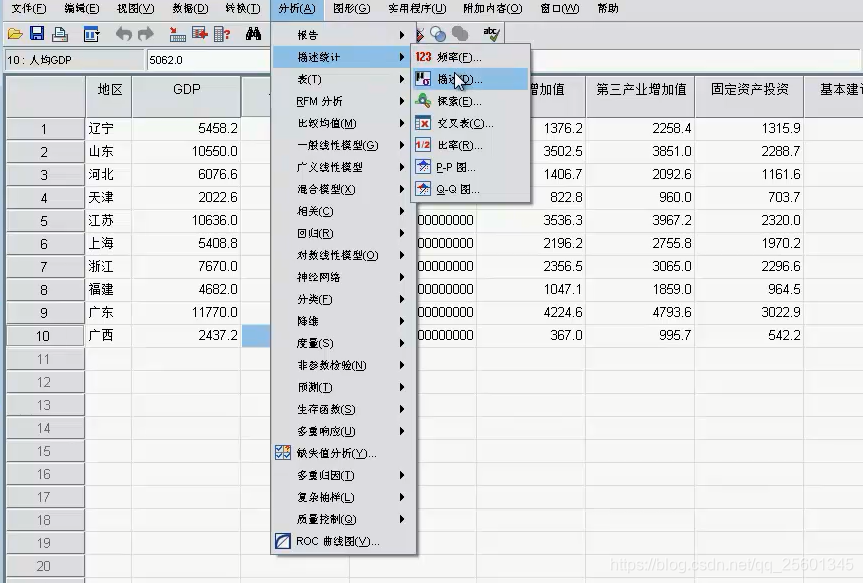Choose the Crosstabs (交叉表) submenu item
This screenshot has width=863, height=583.
point(471,123)
